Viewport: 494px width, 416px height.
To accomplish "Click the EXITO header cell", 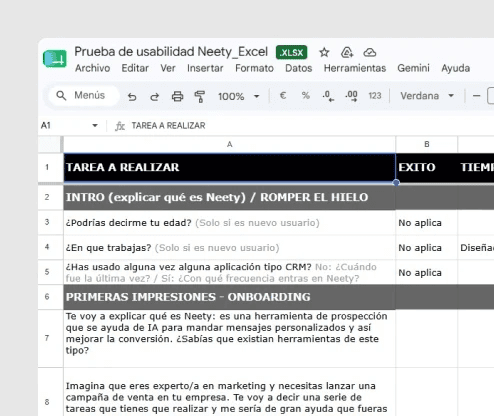I will 427,167.
